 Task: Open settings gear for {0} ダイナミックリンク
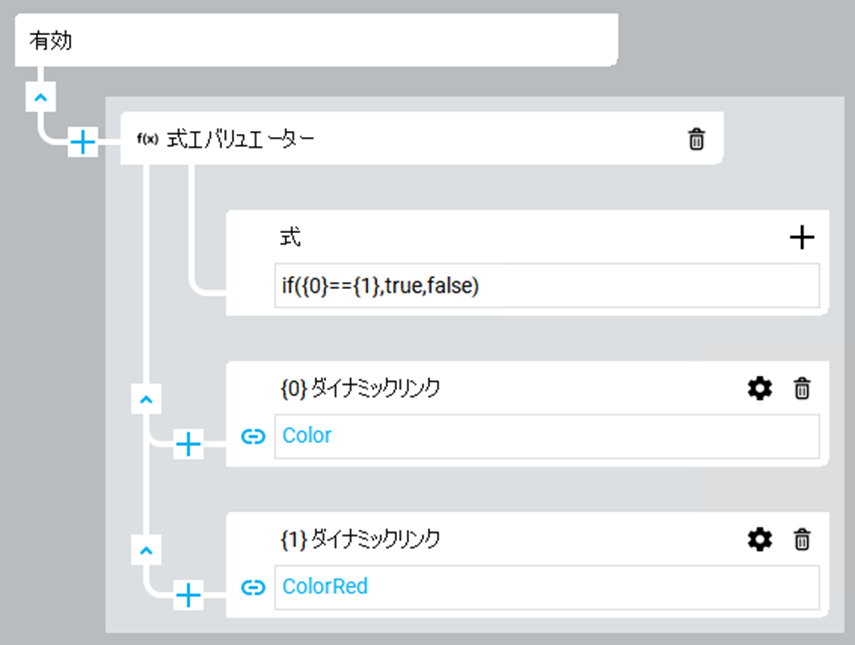(x=760, y=389)
